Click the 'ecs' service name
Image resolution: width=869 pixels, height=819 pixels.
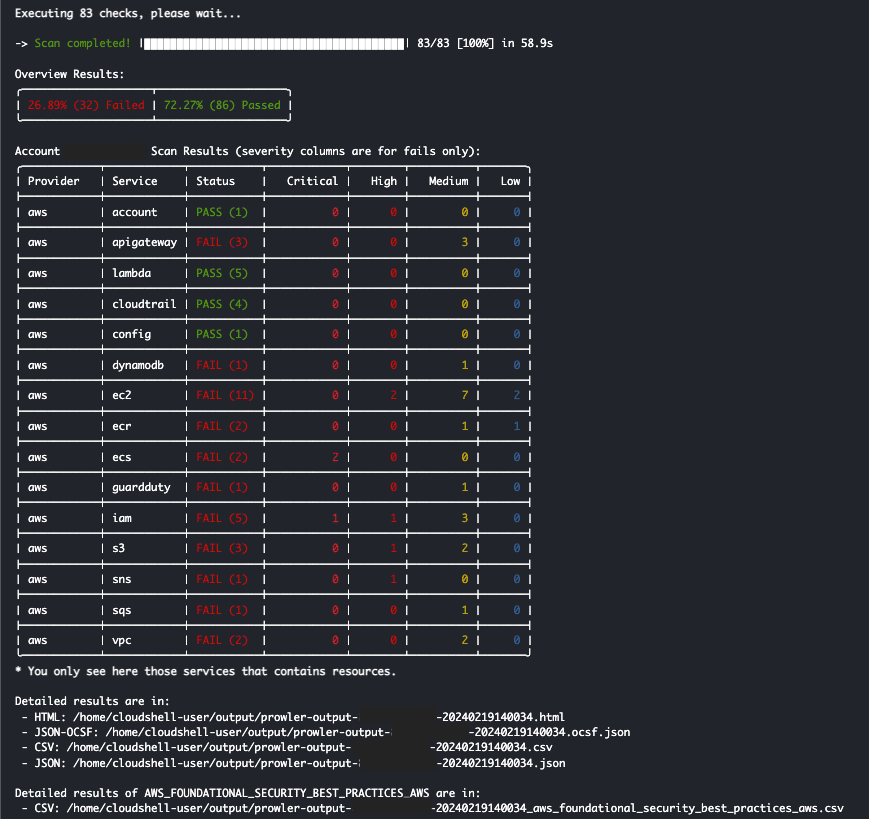tap(121, 458)
